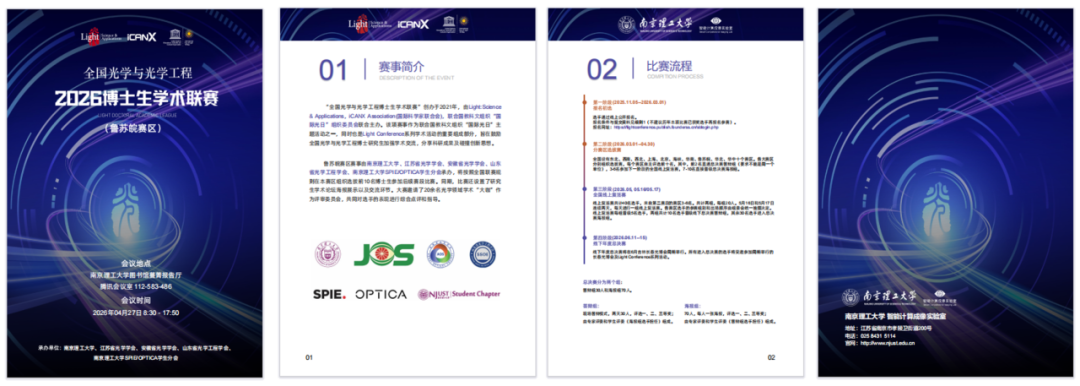Click the green JOS logo

(384, 254)
